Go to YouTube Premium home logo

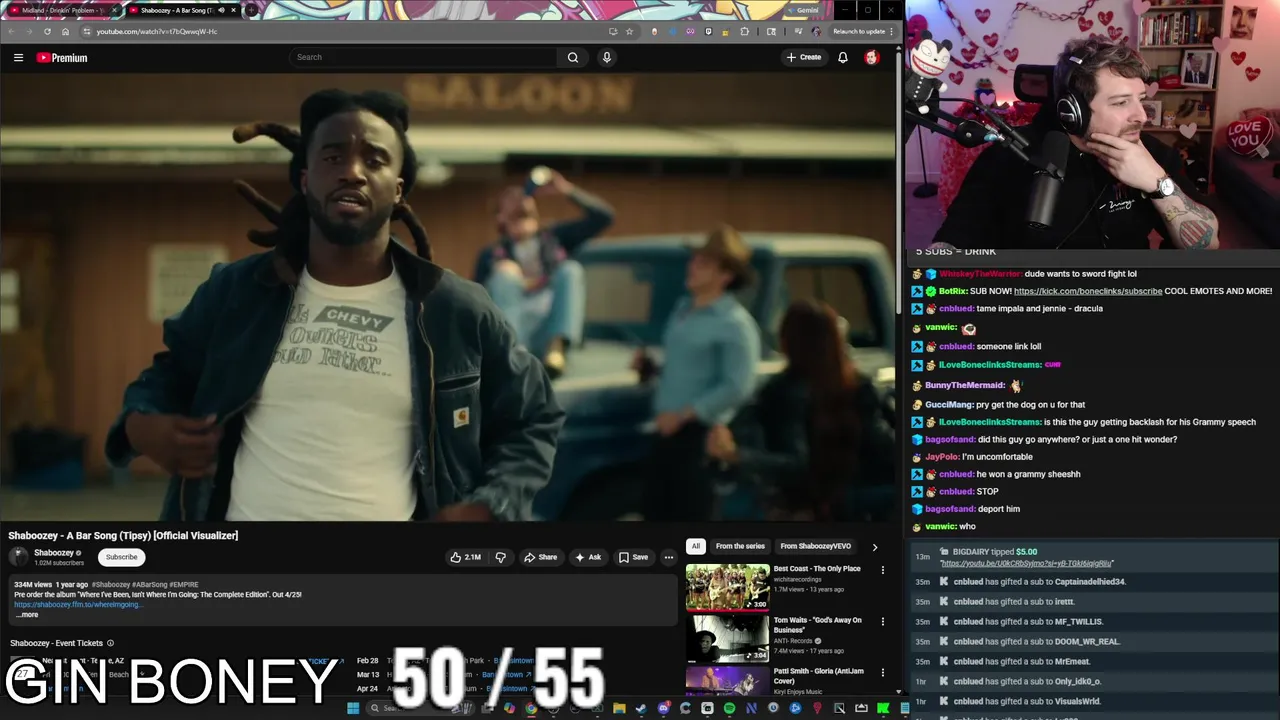tap(62, 58)
